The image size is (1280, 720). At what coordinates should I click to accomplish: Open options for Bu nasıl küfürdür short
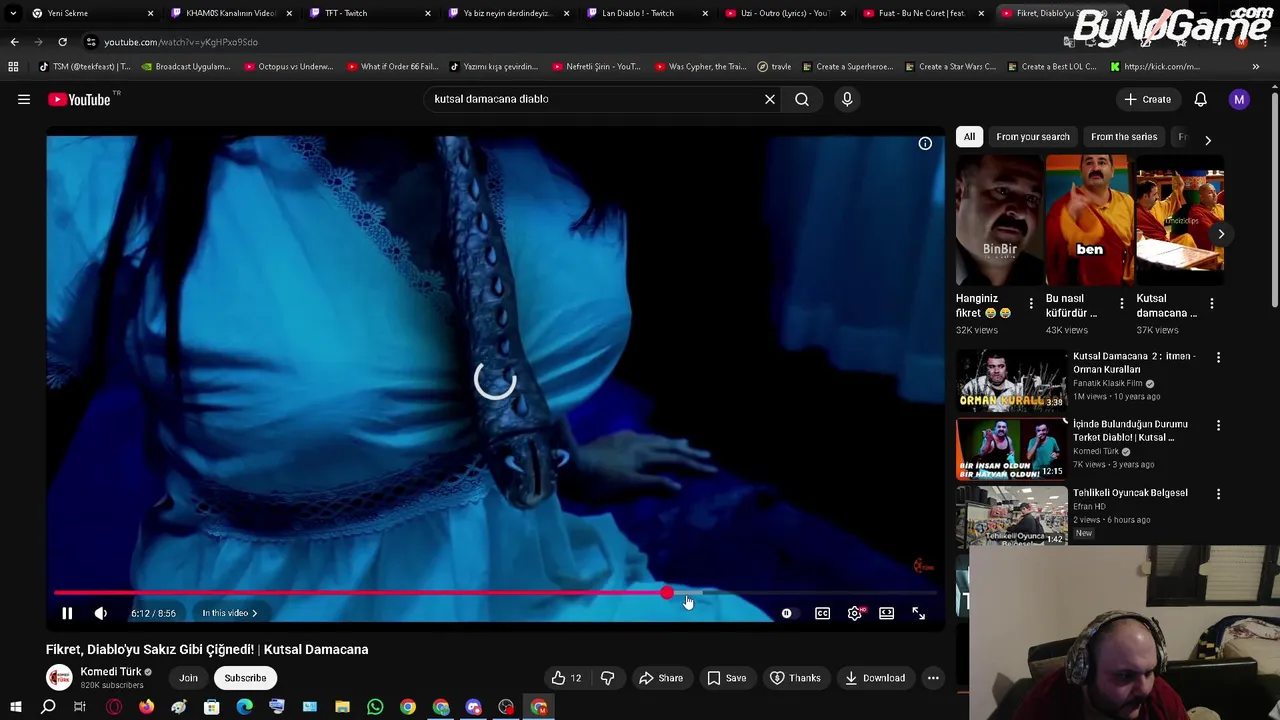1121,304
